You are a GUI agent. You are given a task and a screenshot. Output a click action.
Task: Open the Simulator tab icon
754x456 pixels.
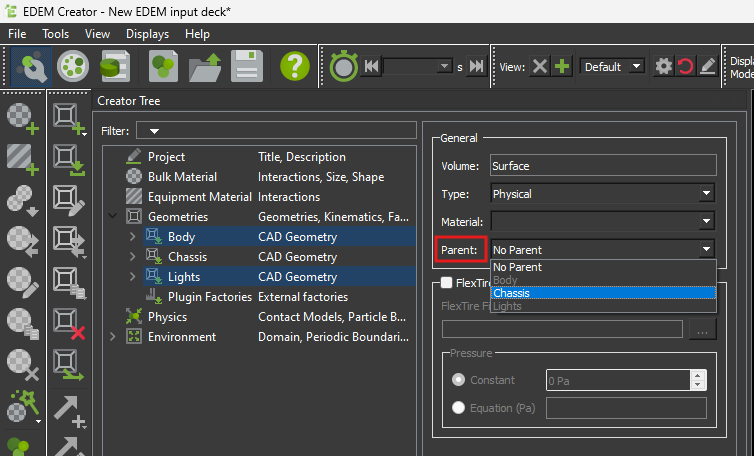coord(73,66)
